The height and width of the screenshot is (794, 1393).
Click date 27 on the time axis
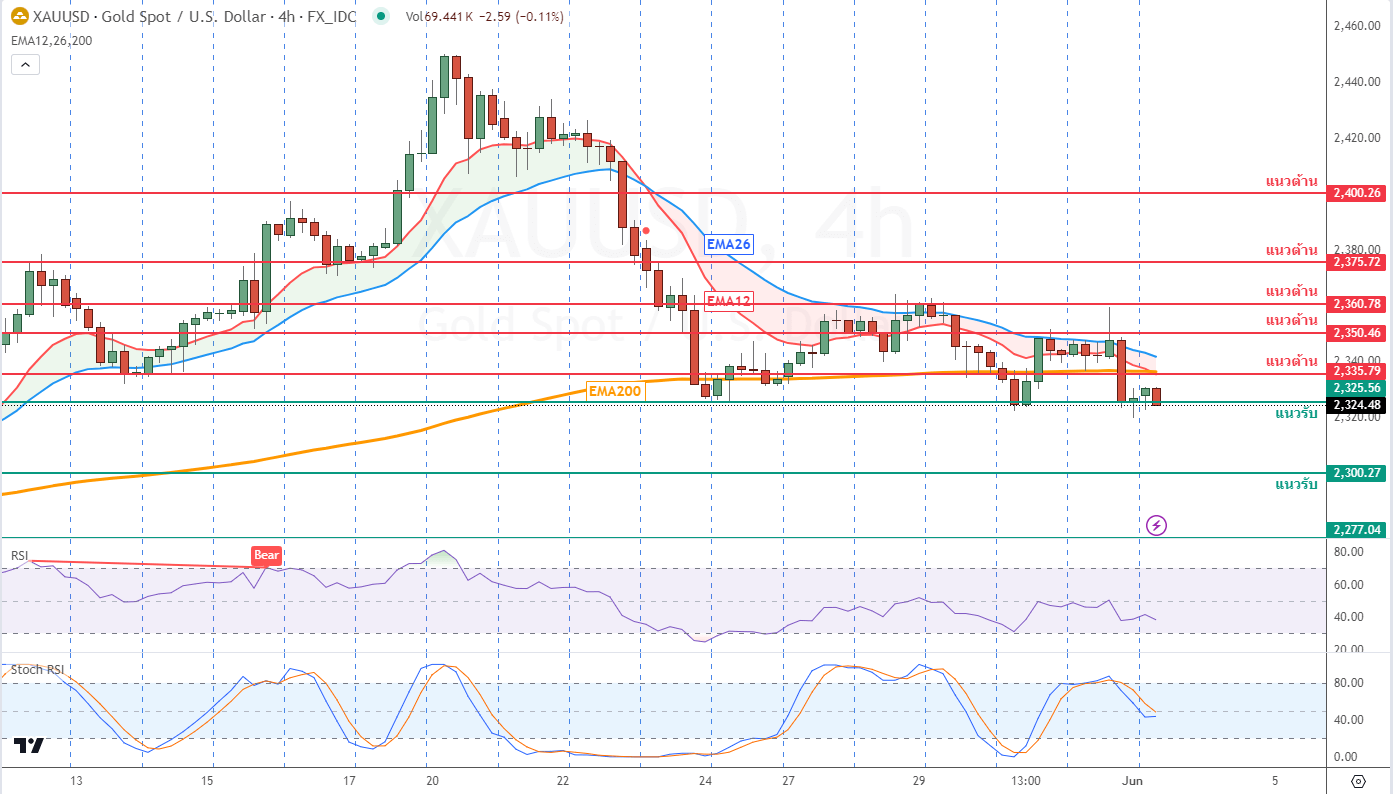(788, 780)
